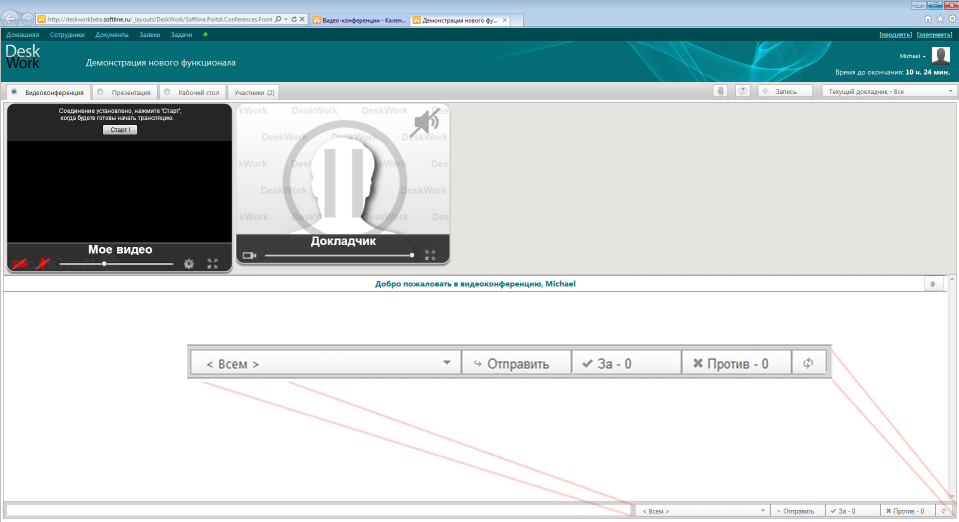Open the Текущий докладчик - Все dropdown
959x522 pixels.
click(x=888, y=91)
